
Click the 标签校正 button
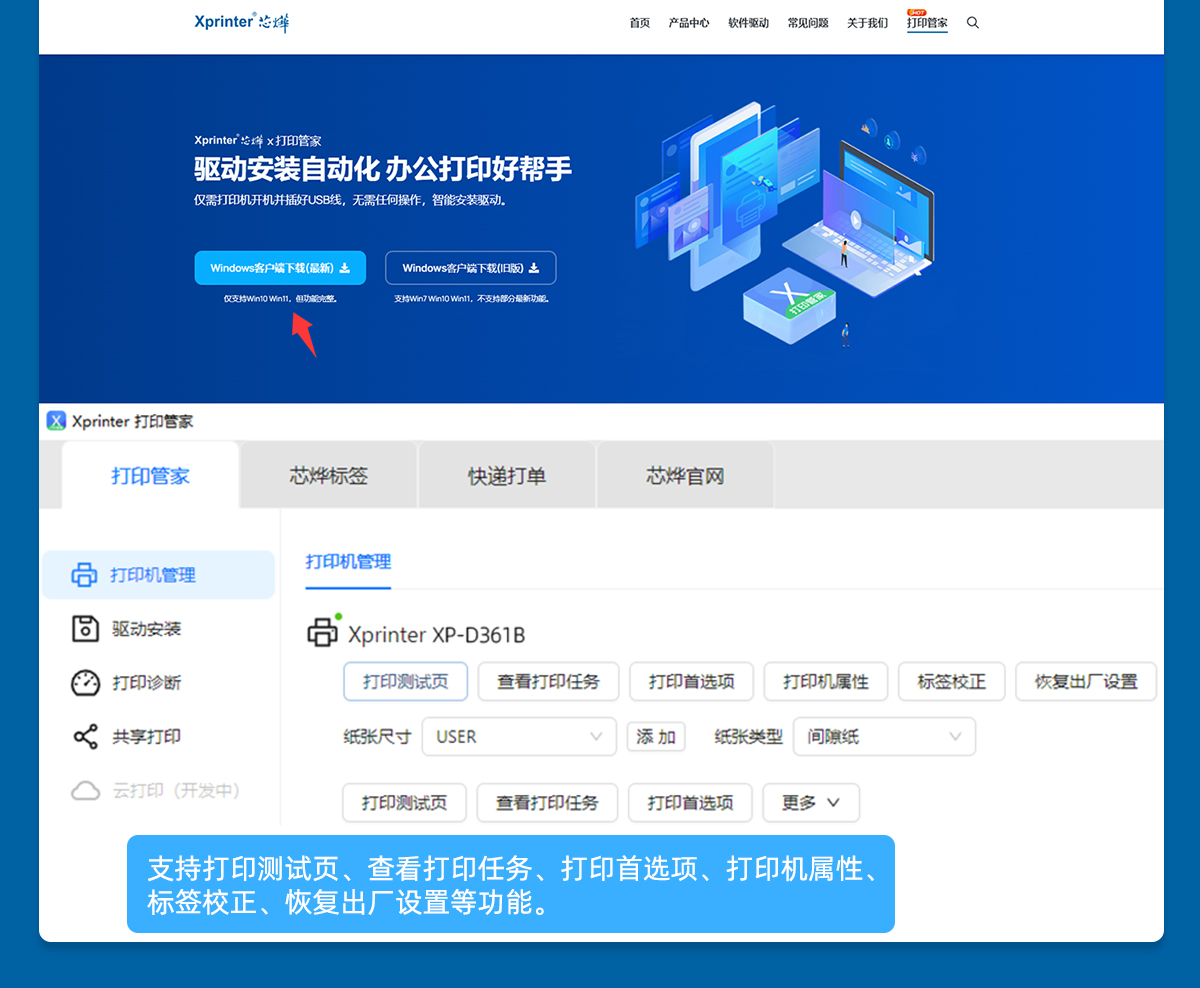952,682
